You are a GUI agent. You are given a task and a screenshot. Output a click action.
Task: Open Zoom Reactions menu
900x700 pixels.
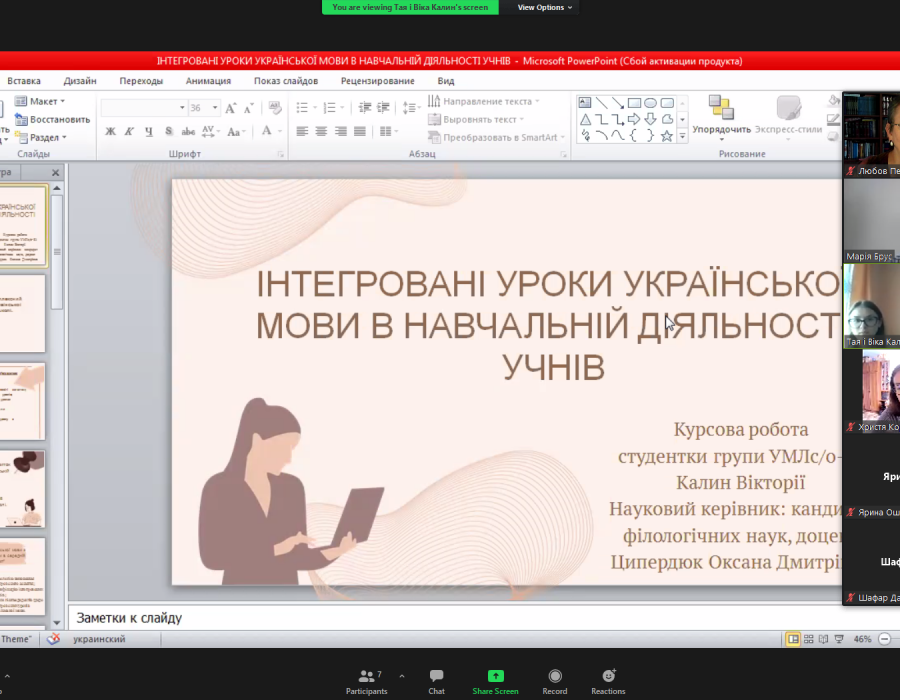click(608, 681)
